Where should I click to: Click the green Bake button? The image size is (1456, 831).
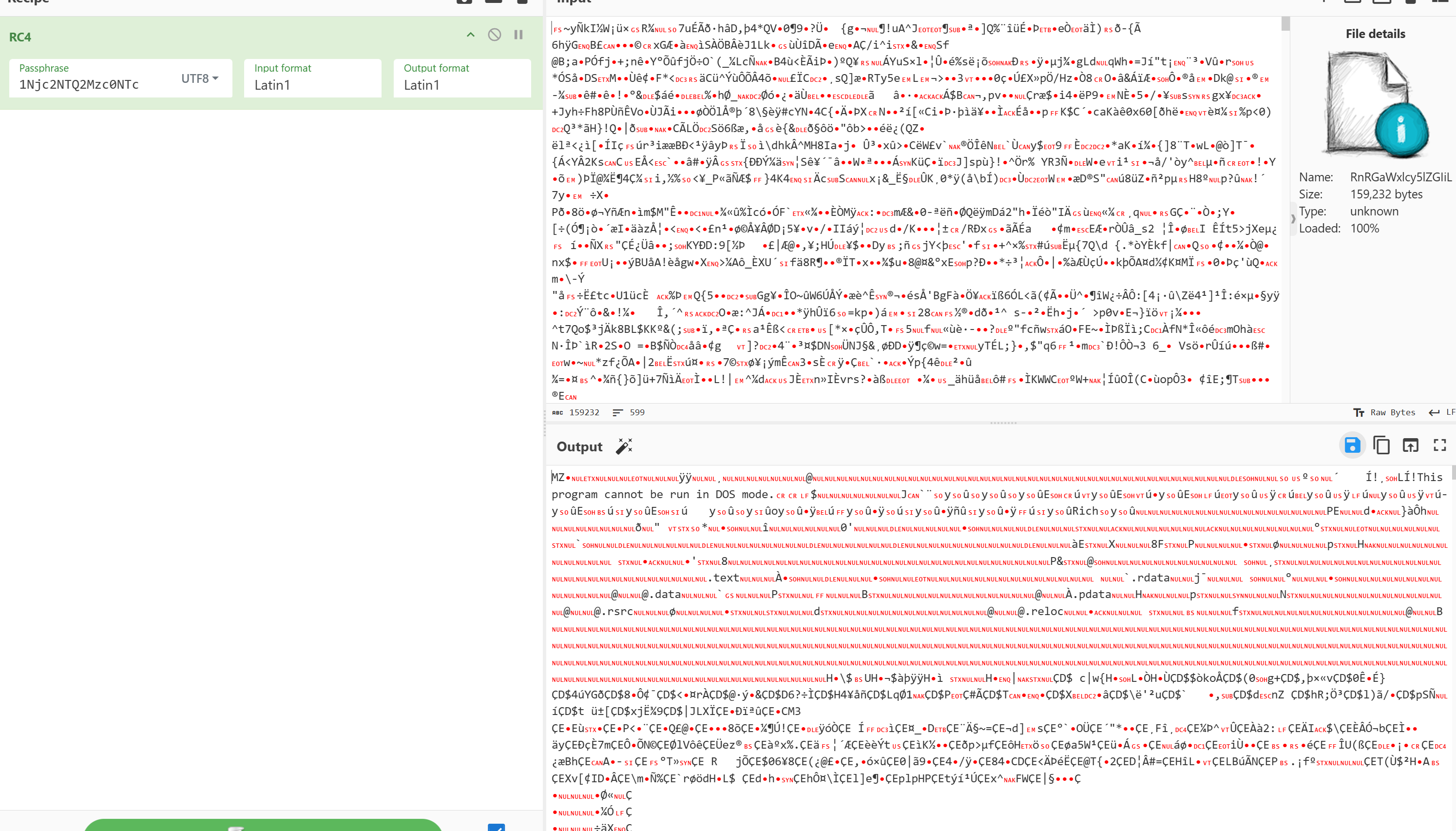[263, 825]
